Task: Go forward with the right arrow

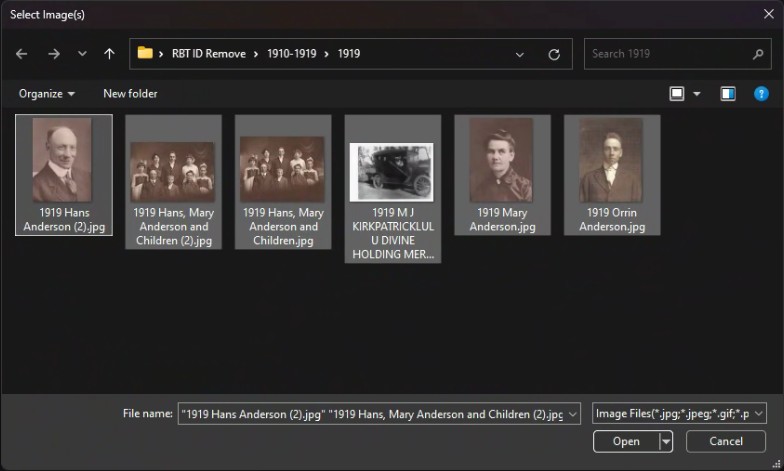Action: (54, 54)
